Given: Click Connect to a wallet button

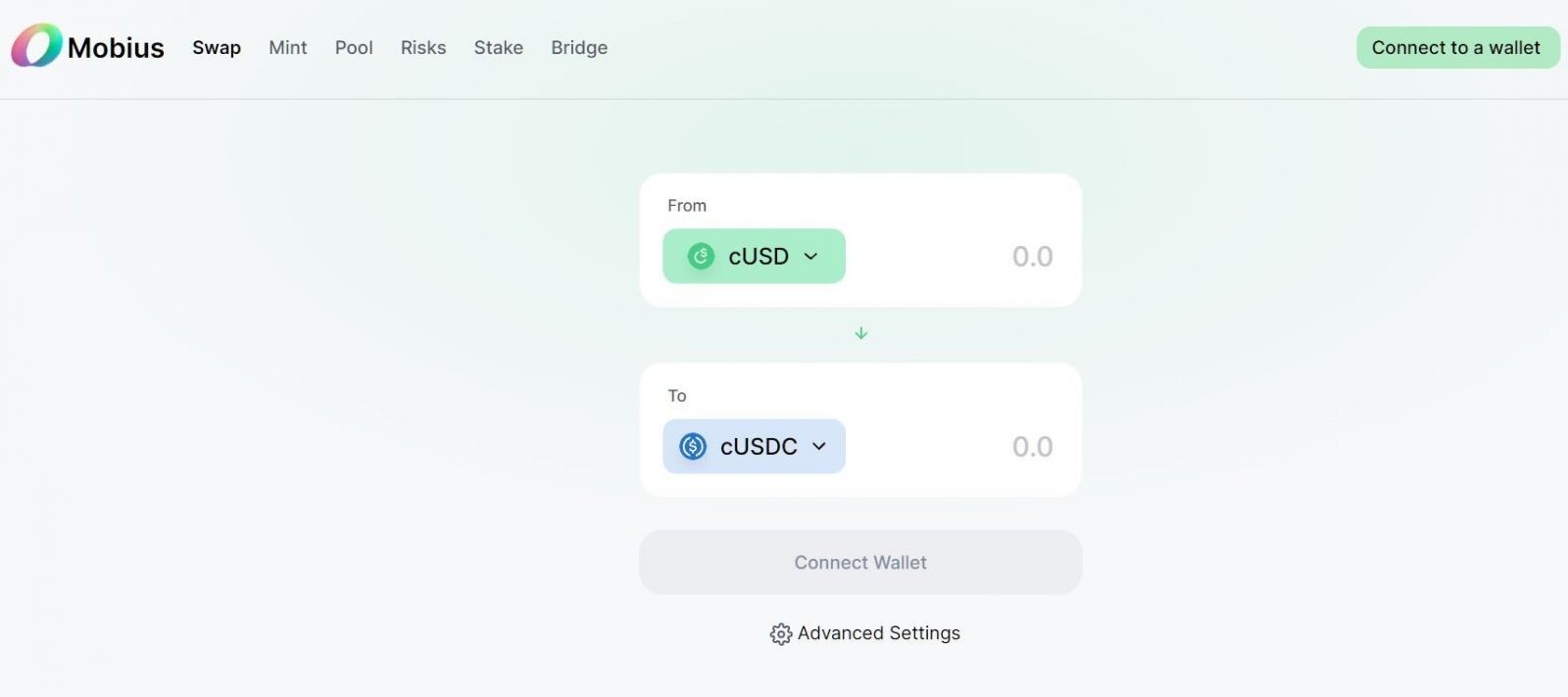Looking at the screenshot, I should pyautogui.click(x=1457, y=47).
